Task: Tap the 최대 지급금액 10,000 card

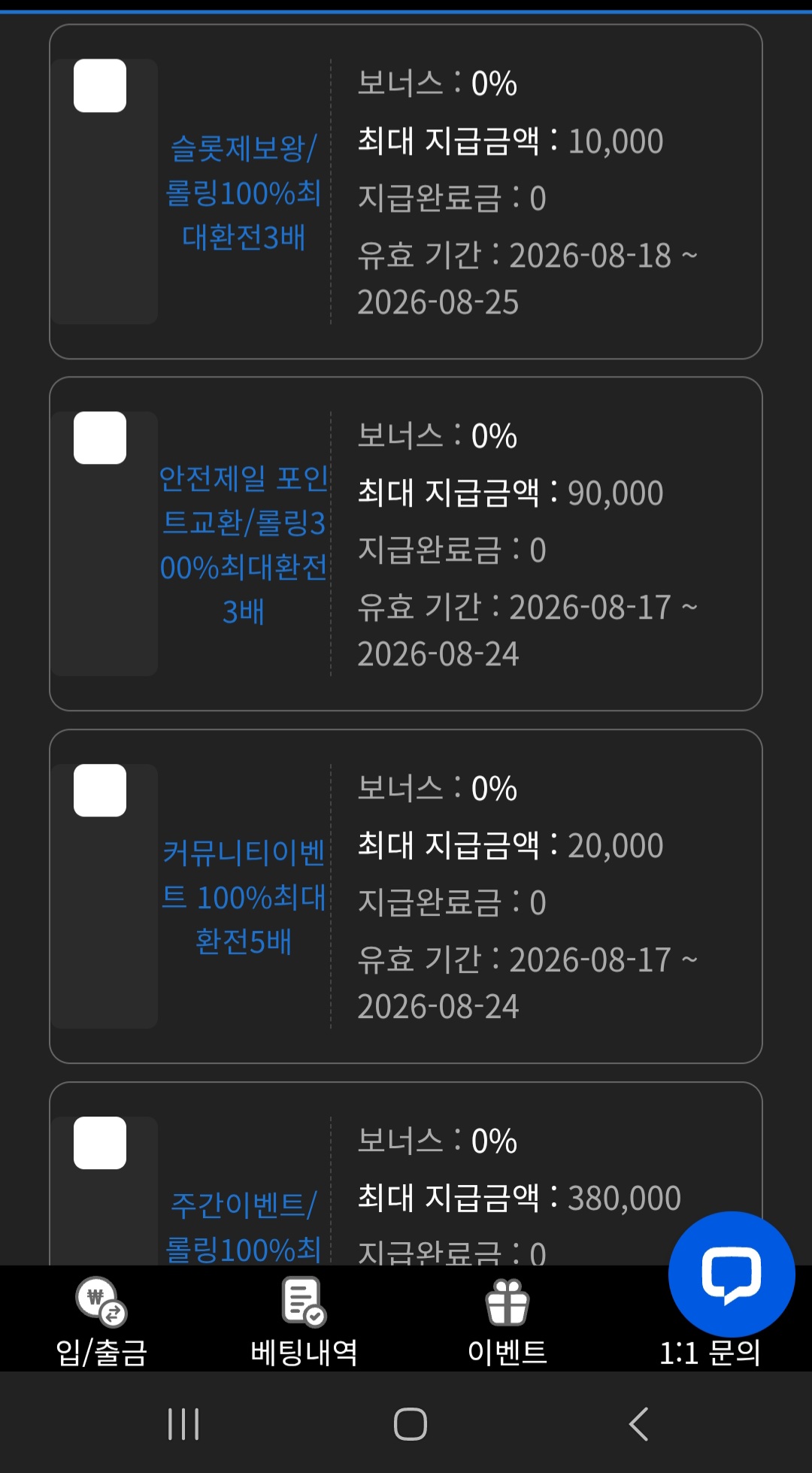Action: [x=406, y=192]
